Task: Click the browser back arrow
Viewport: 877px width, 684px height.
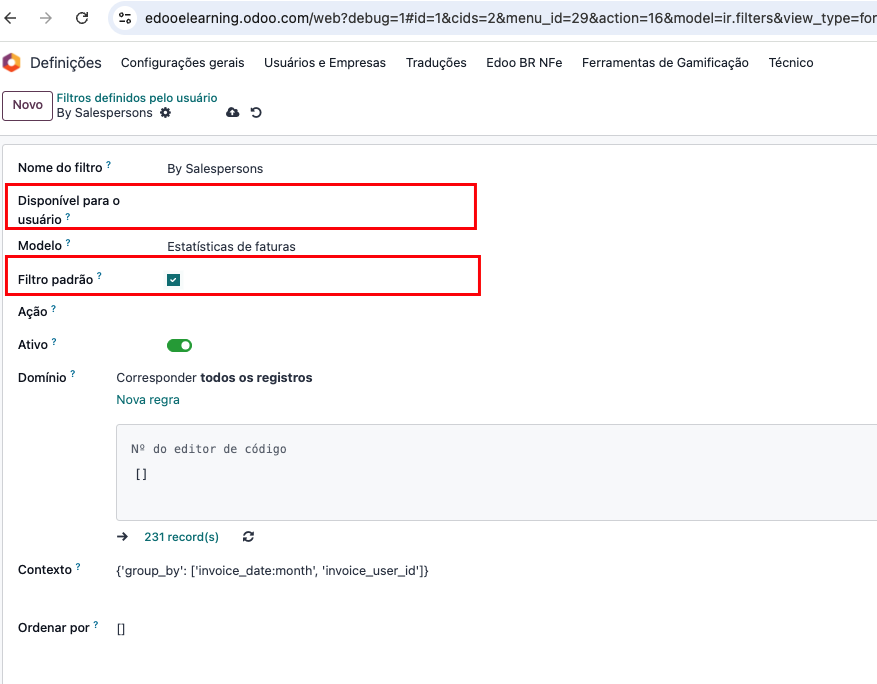Action: (x=10, y=18)
